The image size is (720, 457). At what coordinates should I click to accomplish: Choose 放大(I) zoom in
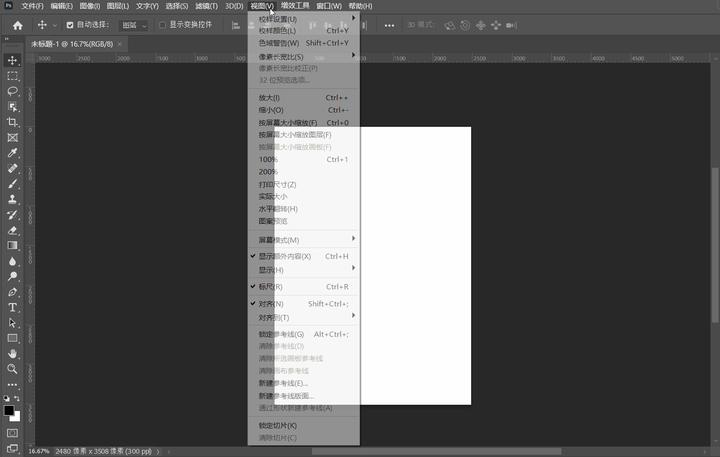304,98
